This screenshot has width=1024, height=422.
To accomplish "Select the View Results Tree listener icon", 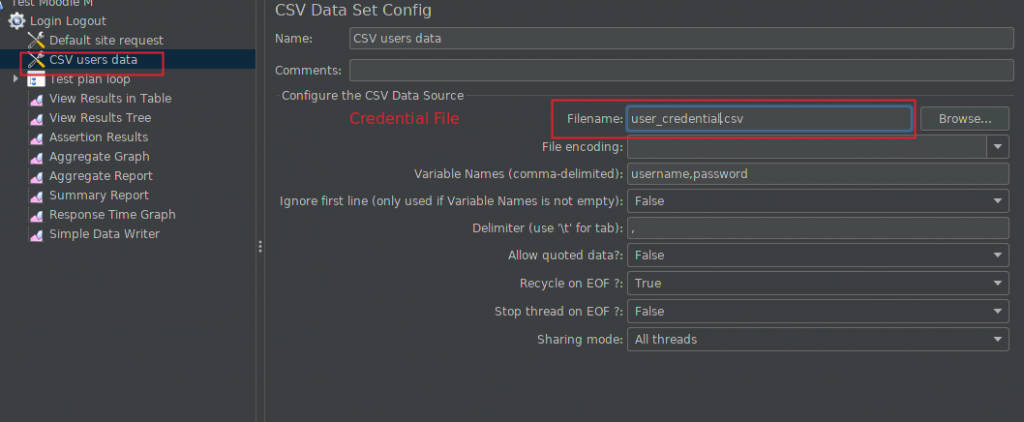I will tap(36, 119).
